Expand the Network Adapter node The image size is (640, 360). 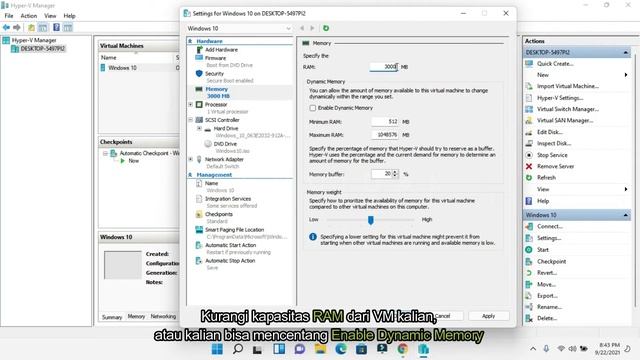[x=191, y=159]
